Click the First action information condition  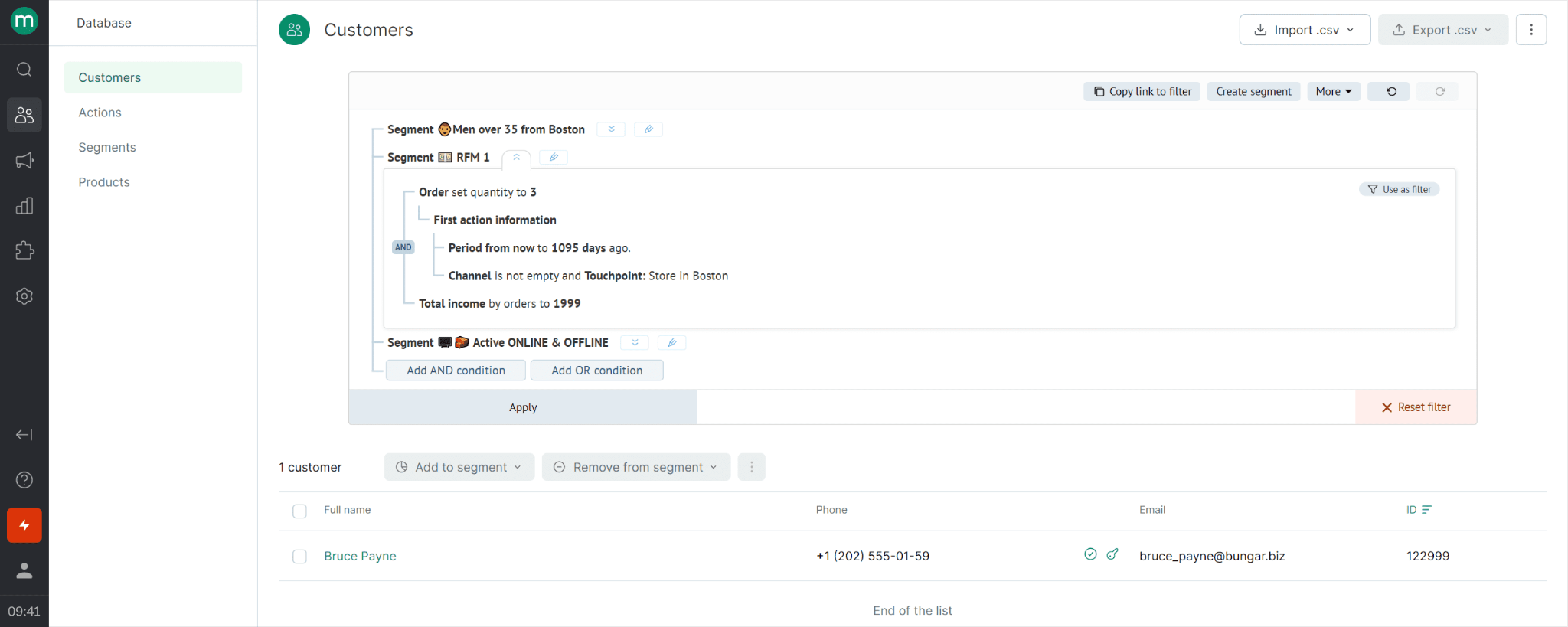pyautogui.click(x=495, y=220)
